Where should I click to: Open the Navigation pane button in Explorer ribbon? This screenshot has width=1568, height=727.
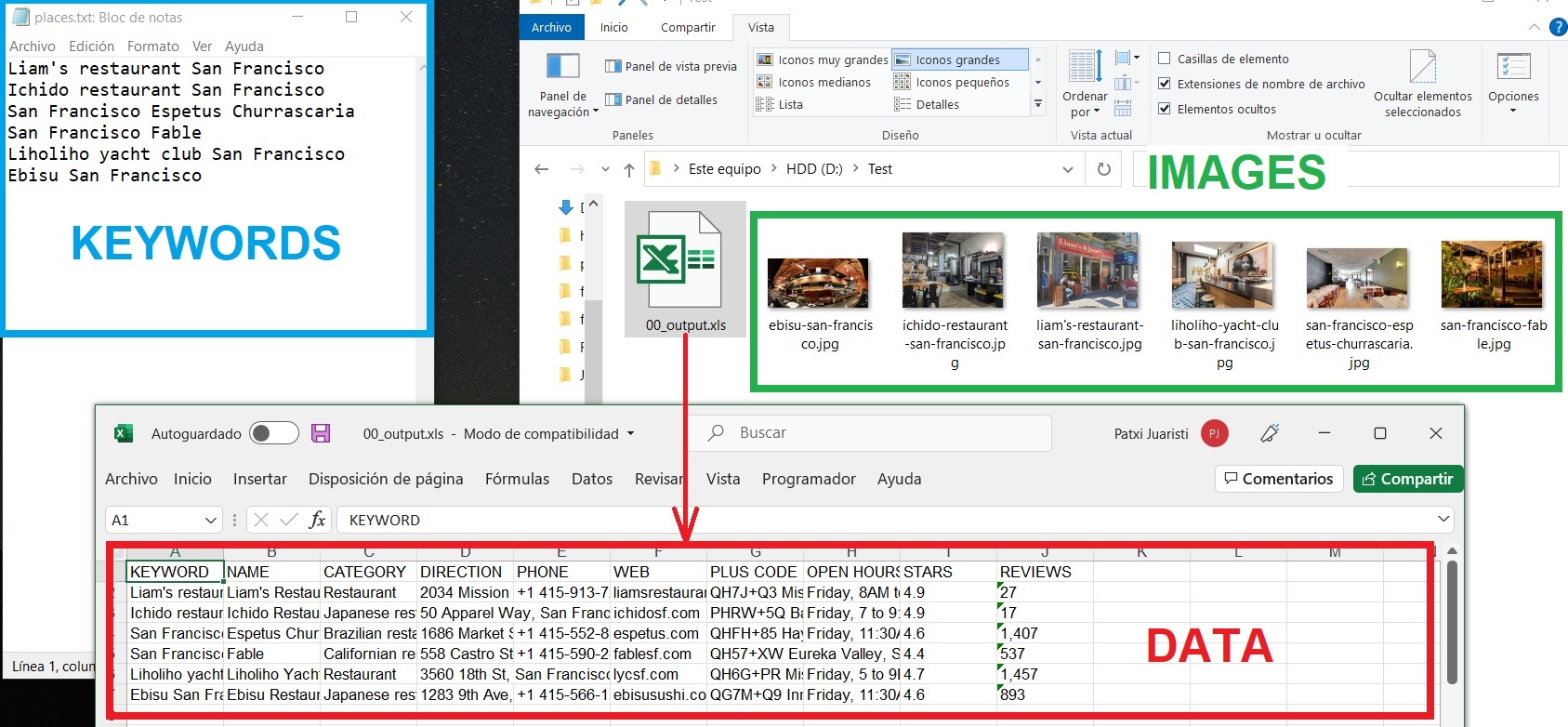point(563,85)
